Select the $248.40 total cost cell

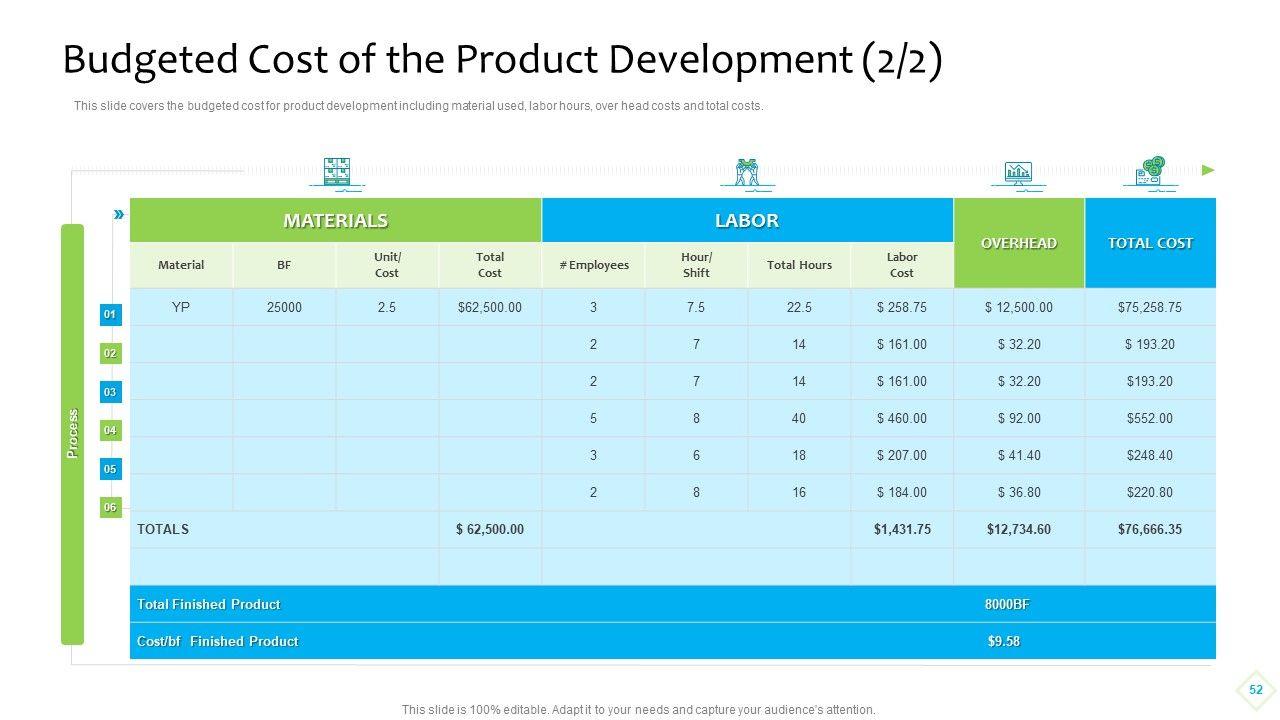[1150, 455]
